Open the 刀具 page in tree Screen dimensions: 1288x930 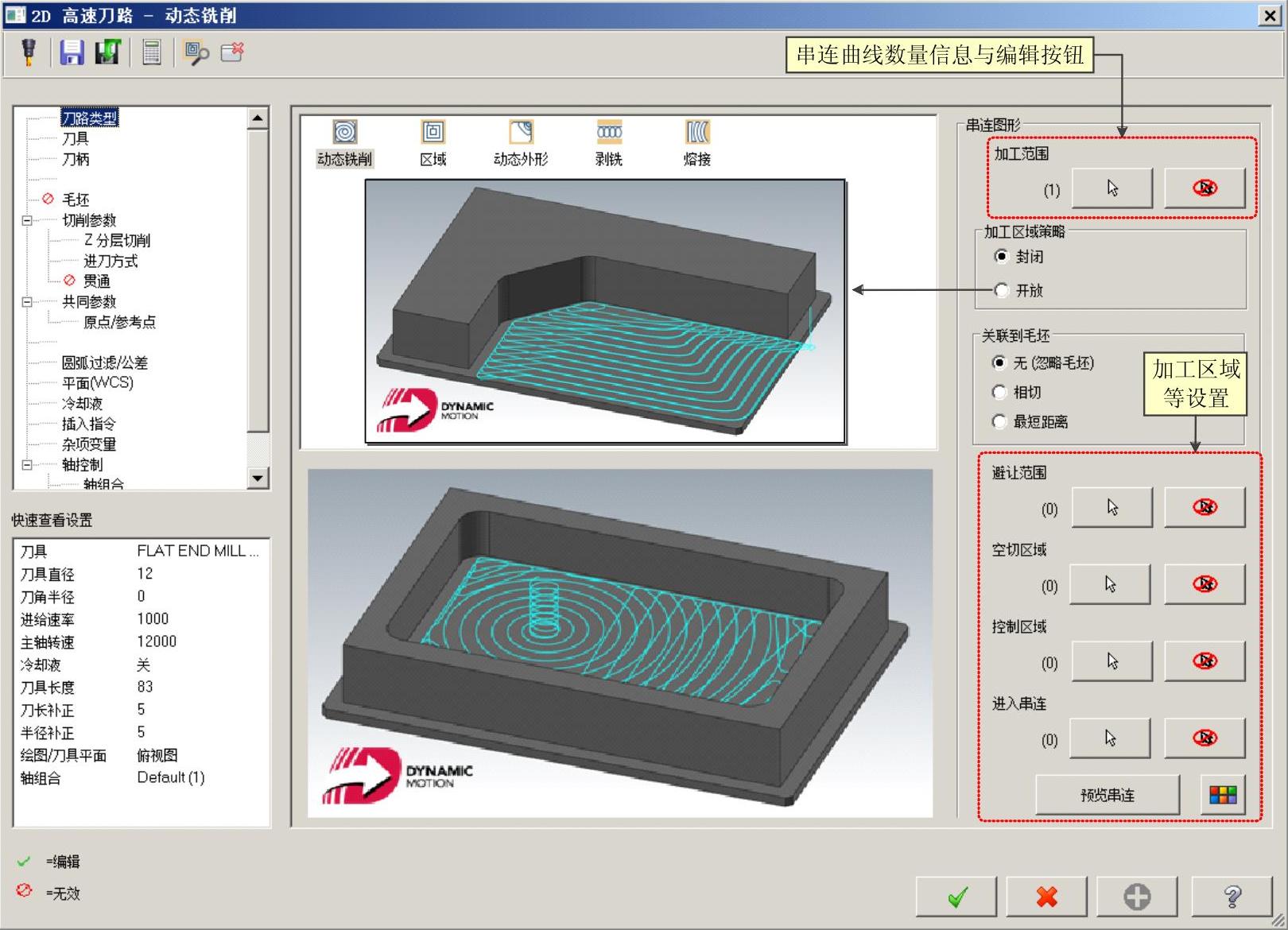(x=76, y=138)
